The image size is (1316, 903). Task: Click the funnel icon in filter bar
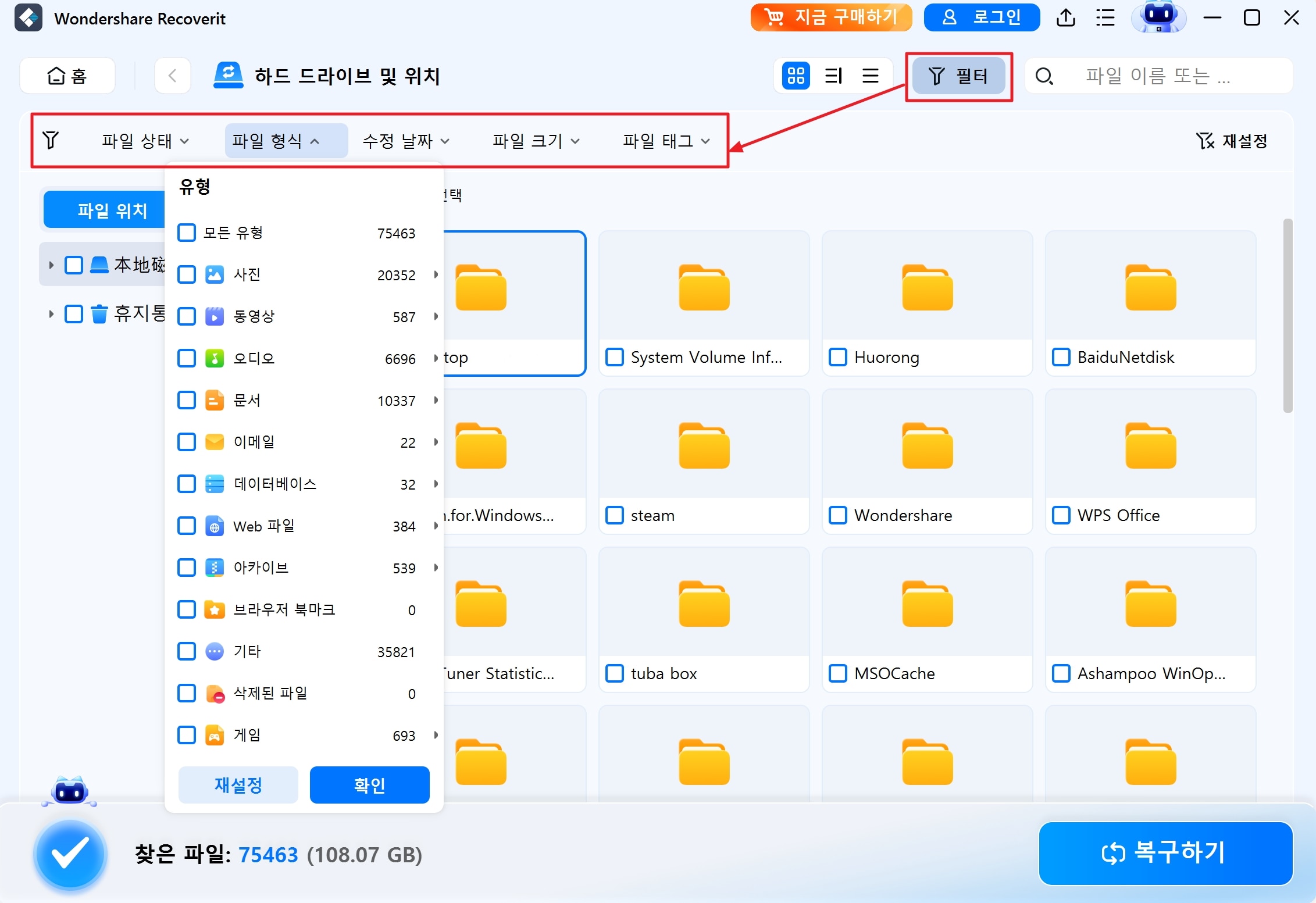[x=51, y=140]
